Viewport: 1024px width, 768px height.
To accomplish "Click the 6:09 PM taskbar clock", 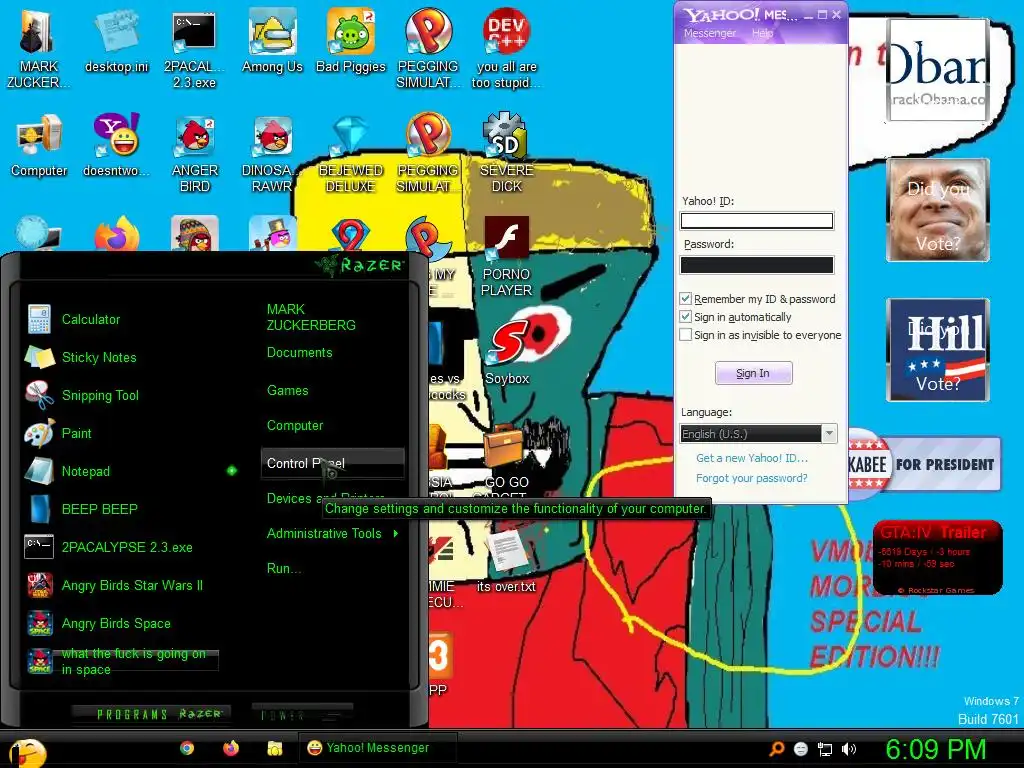I will click(x=935, y=749).
